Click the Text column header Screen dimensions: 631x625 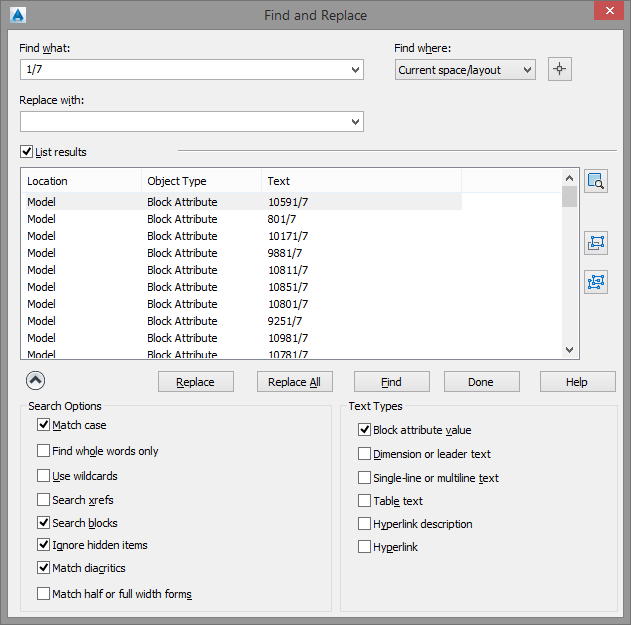coord(360,181)
